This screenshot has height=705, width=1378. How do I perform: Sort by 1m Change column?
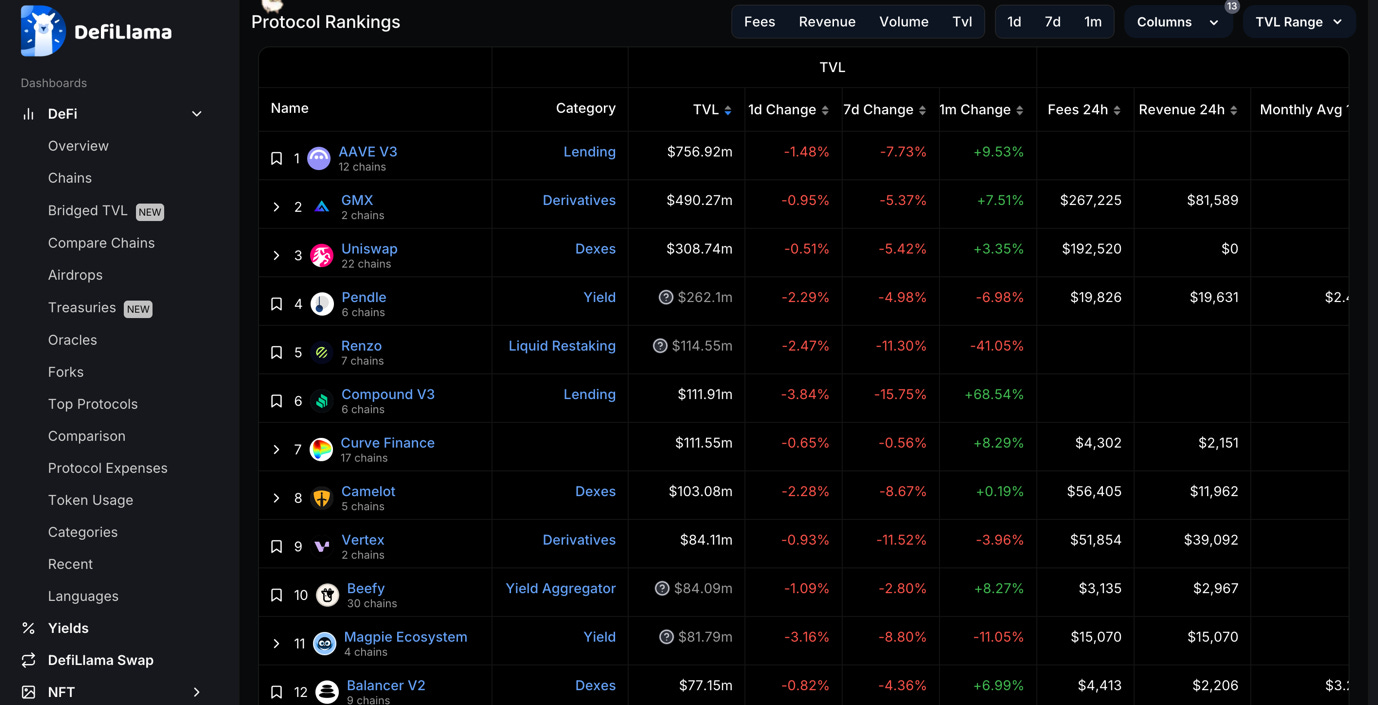tap(1020, 110)
